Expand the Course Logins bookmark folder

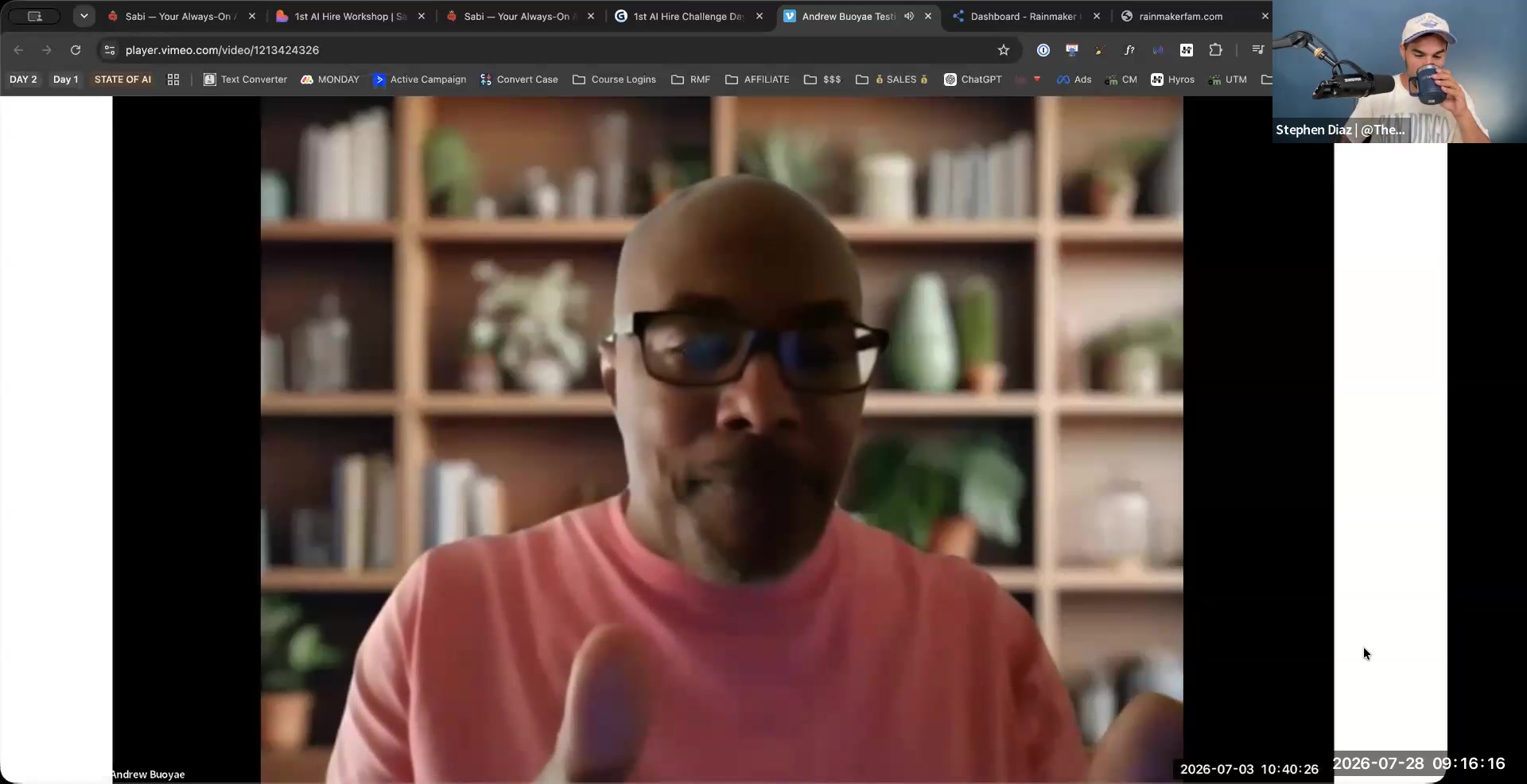(615, 80)
